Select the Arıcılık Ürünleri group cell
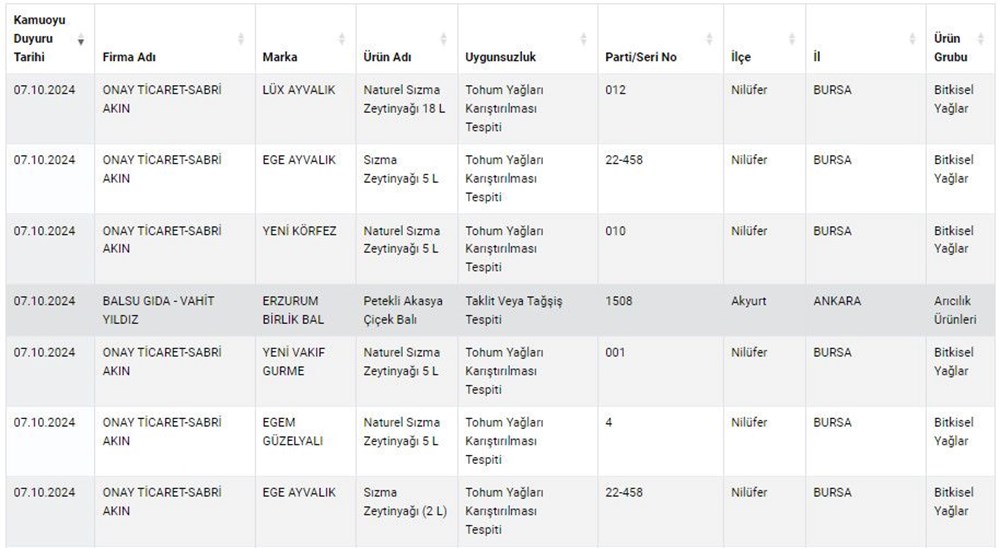 coord(955,310)
